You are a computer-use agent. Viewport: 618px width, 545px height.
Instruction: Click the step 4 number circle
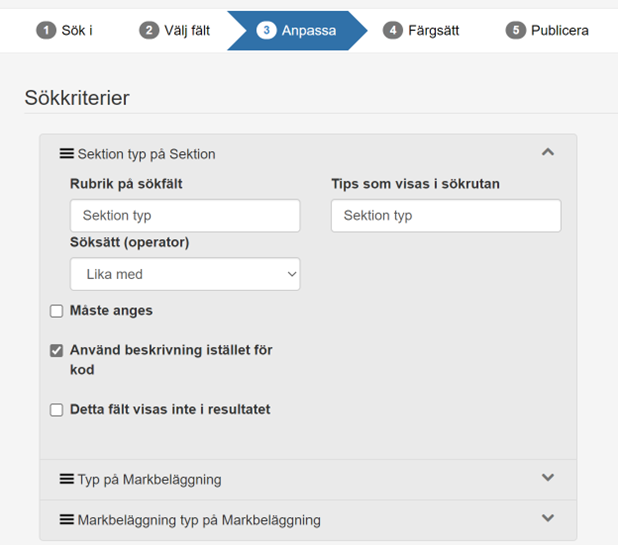[x=392, y=30]
